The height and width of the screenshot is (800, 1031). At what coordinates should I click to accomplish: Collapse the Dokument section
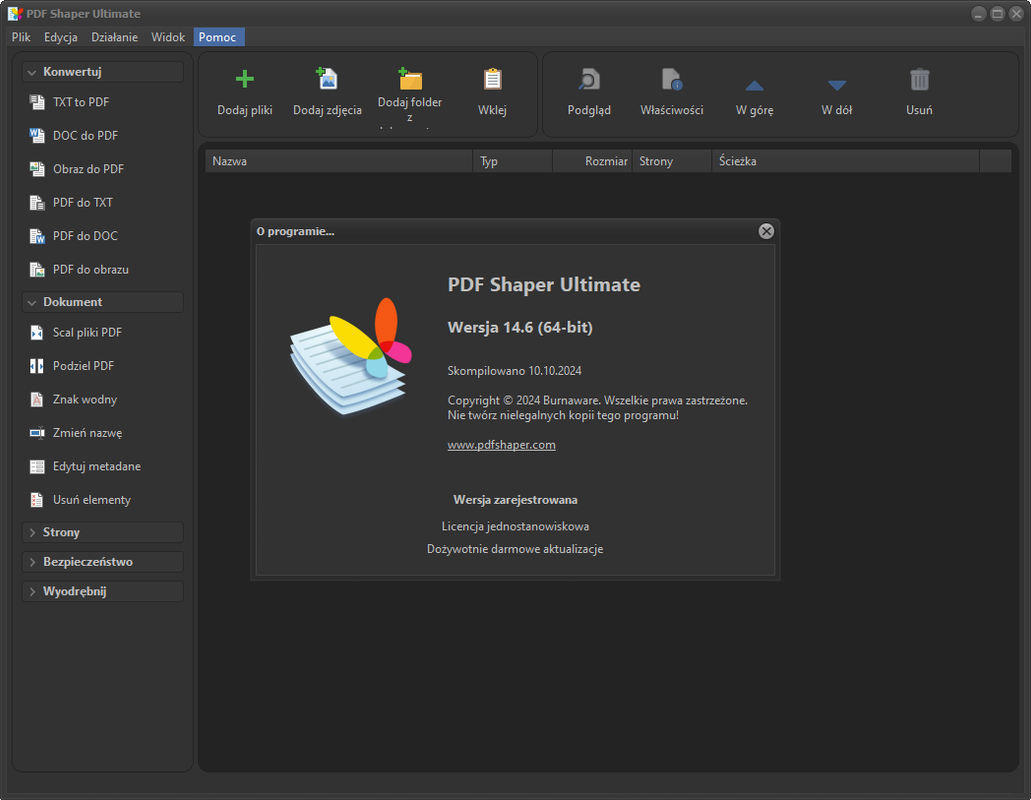[103, 302]
